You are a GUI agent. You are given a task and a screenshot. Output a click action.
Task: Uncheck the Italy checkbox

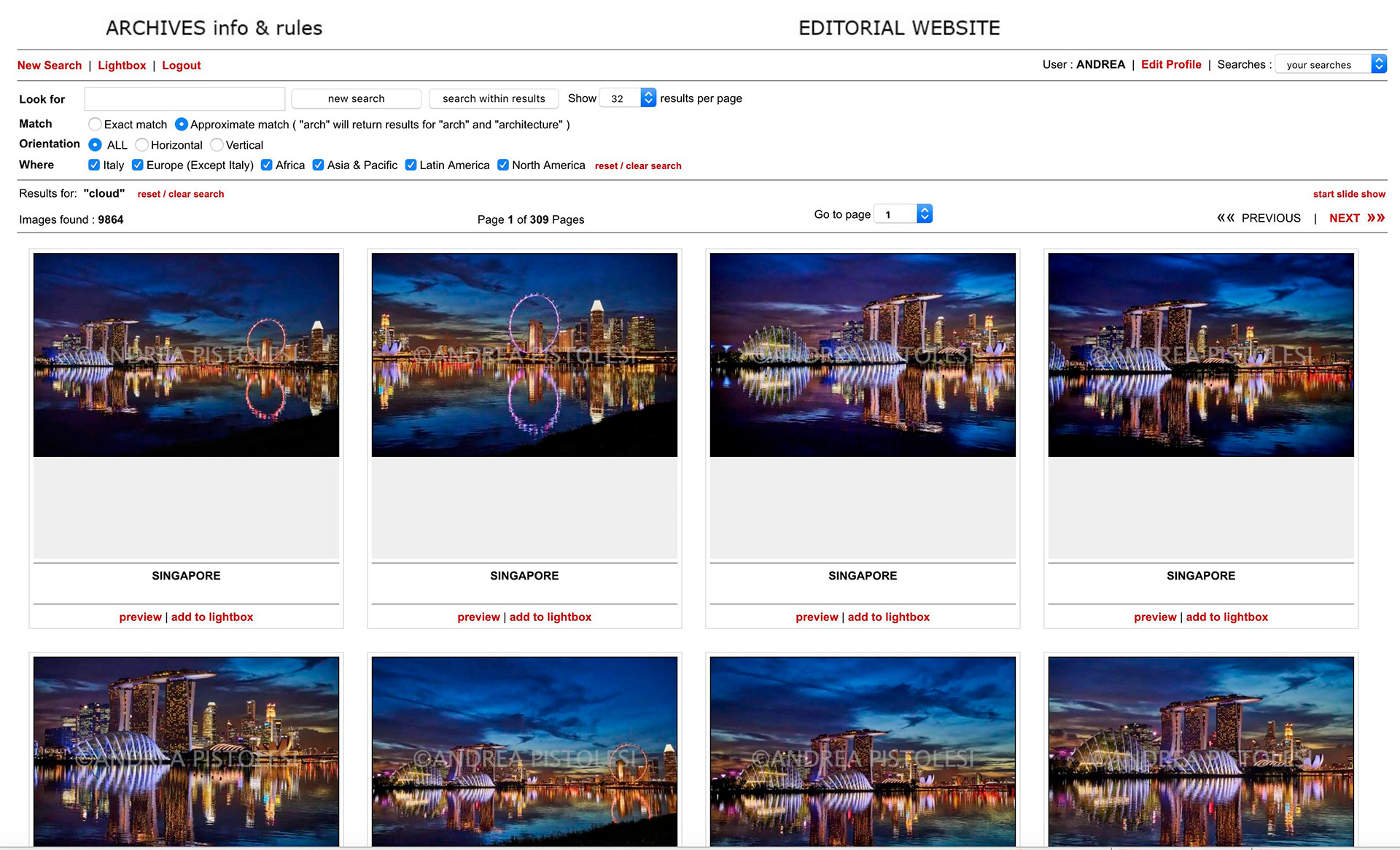pos(94,165)
